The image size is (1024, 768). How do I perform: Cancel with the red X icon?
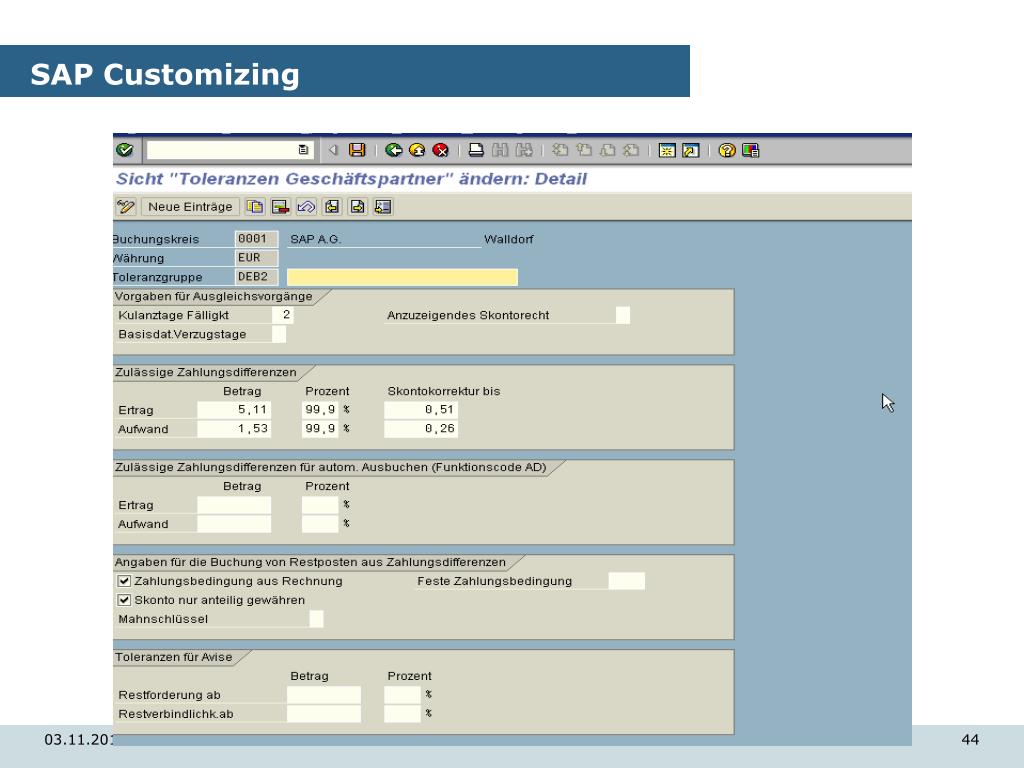[x=441, y=150]
